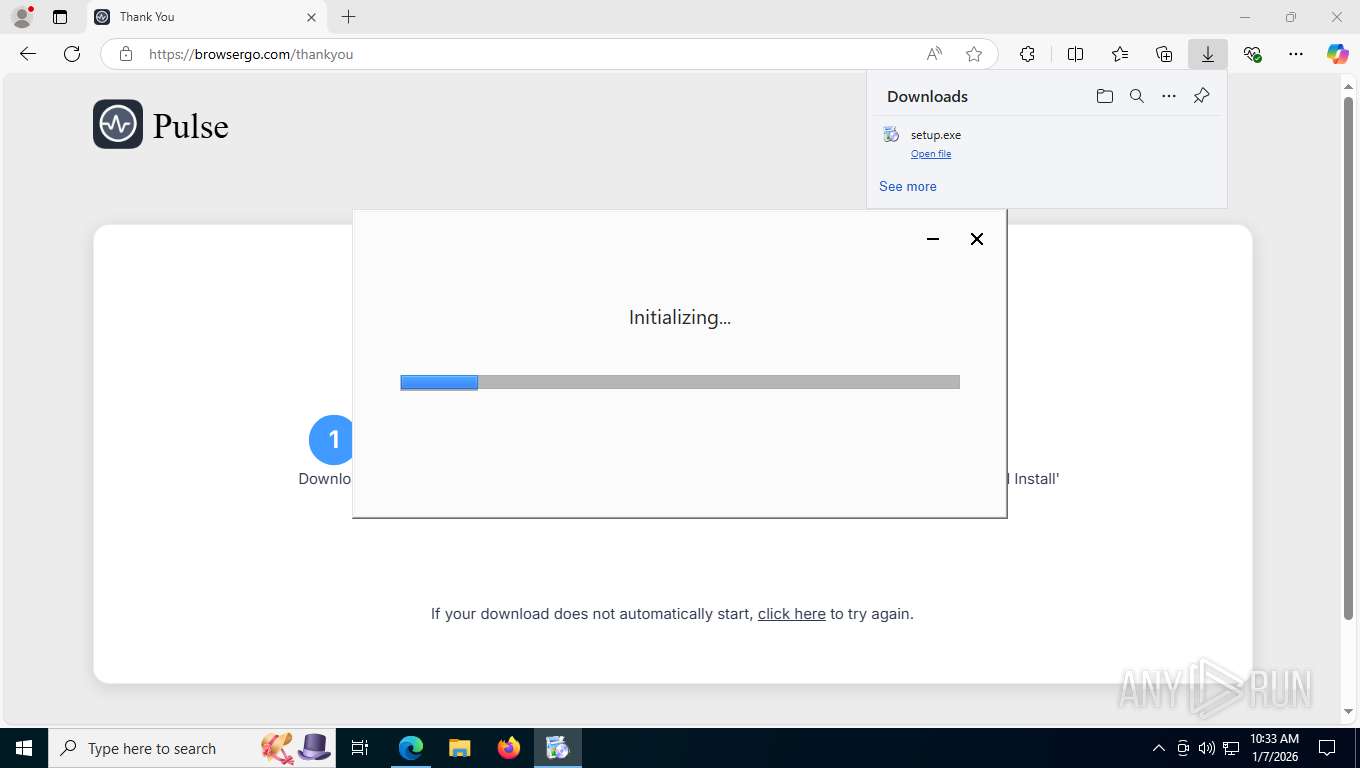The height and width of the screenshot is (768, 1360).
Task: Open Read aloud icon in address bar
Action: point(934,54)
